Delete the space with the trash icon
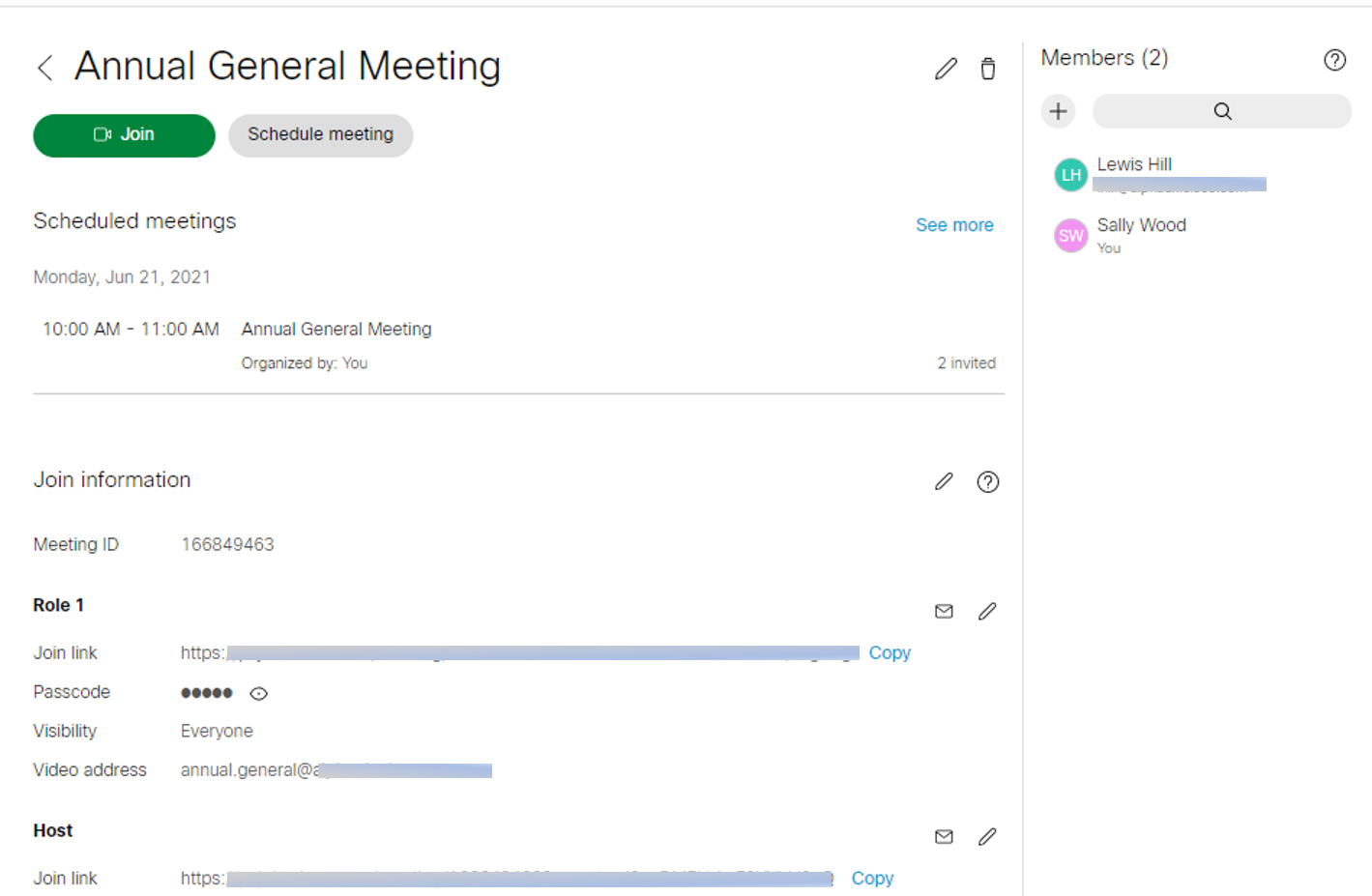1372x896 pixels. [x=987, y=68]
